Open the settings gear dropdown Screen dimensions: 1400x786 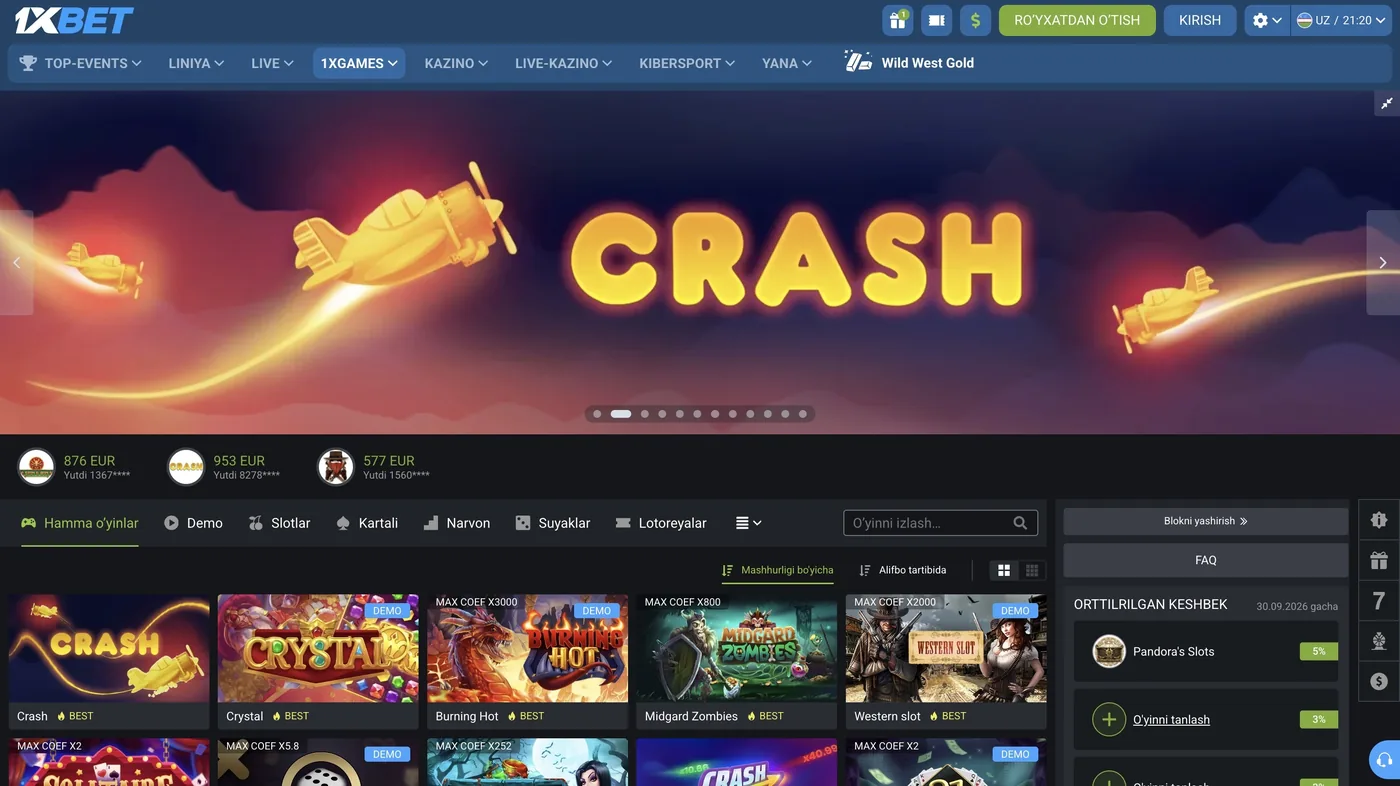tap(1267, 20)
